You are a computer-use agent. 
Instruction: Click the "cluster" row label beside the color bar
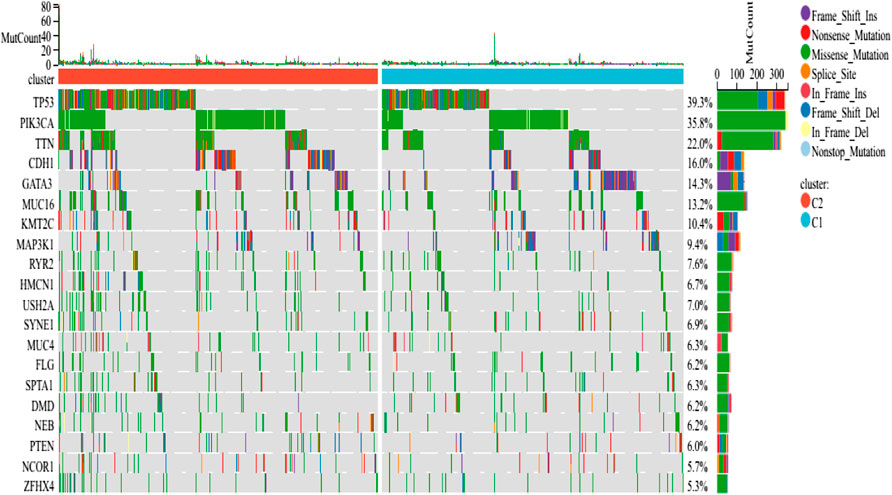(41, 79)
